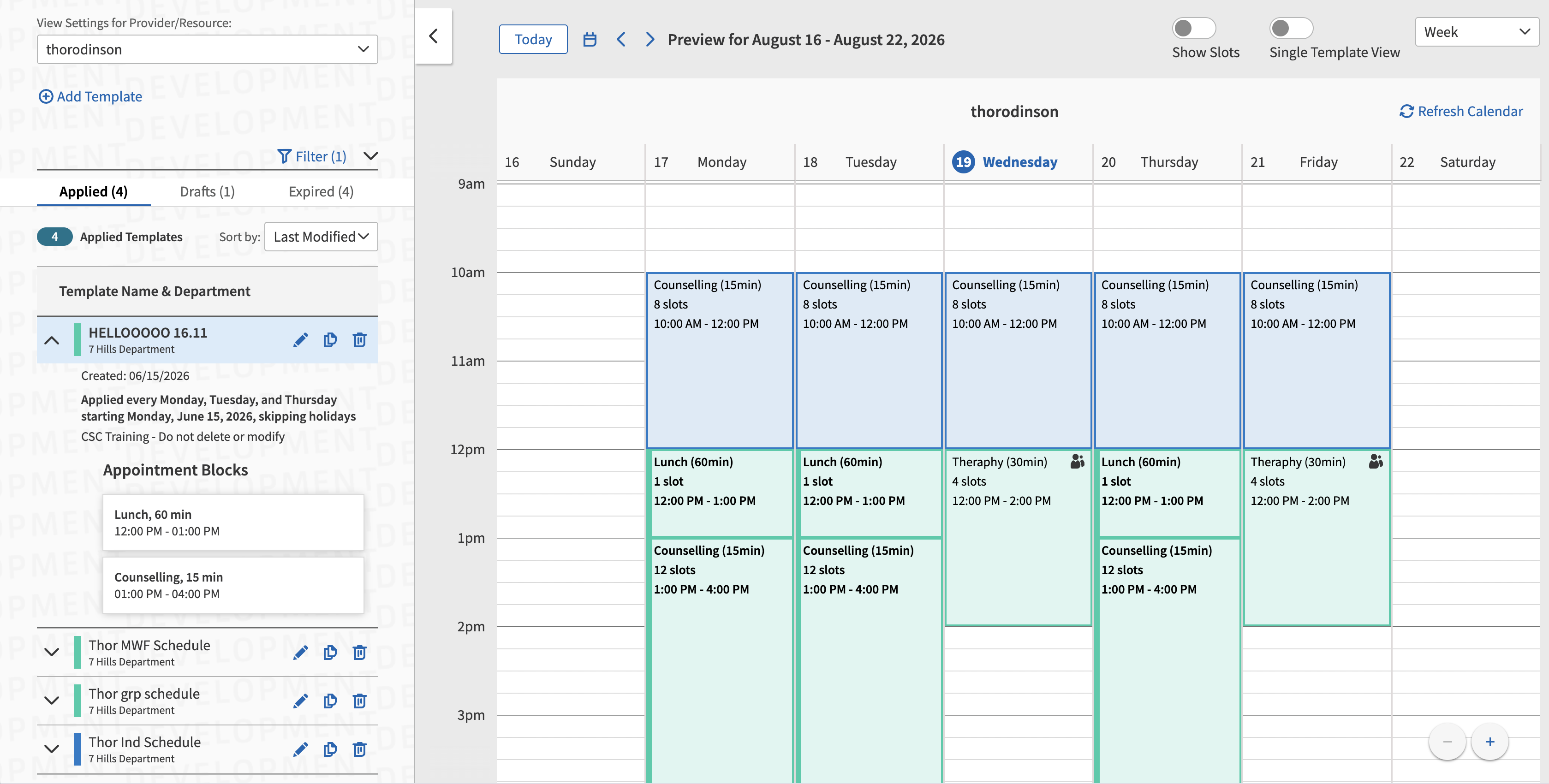Delete the Thor MWF Schedule template

coord(360,652)
